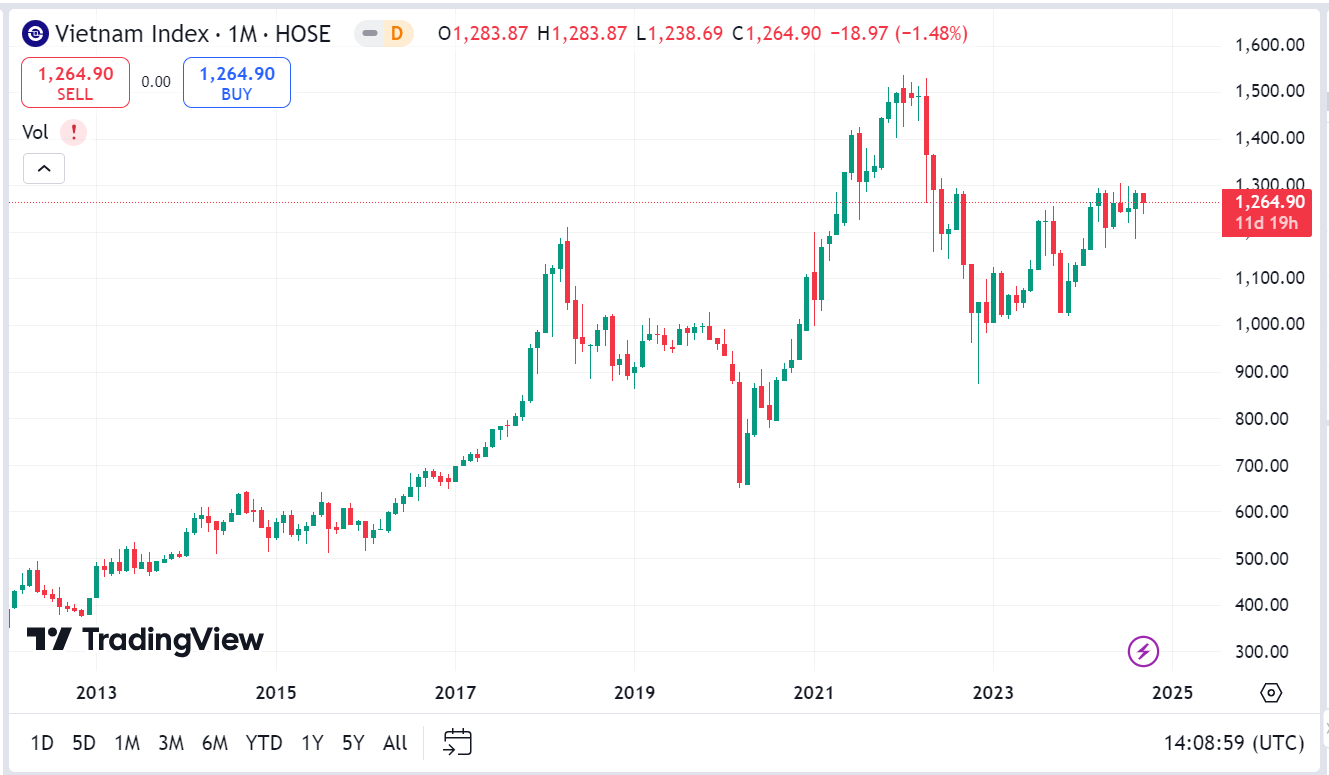This screenshot has height=775, width=1329.
Task: Open the go to date calendar icon
Action: point(457,742)
